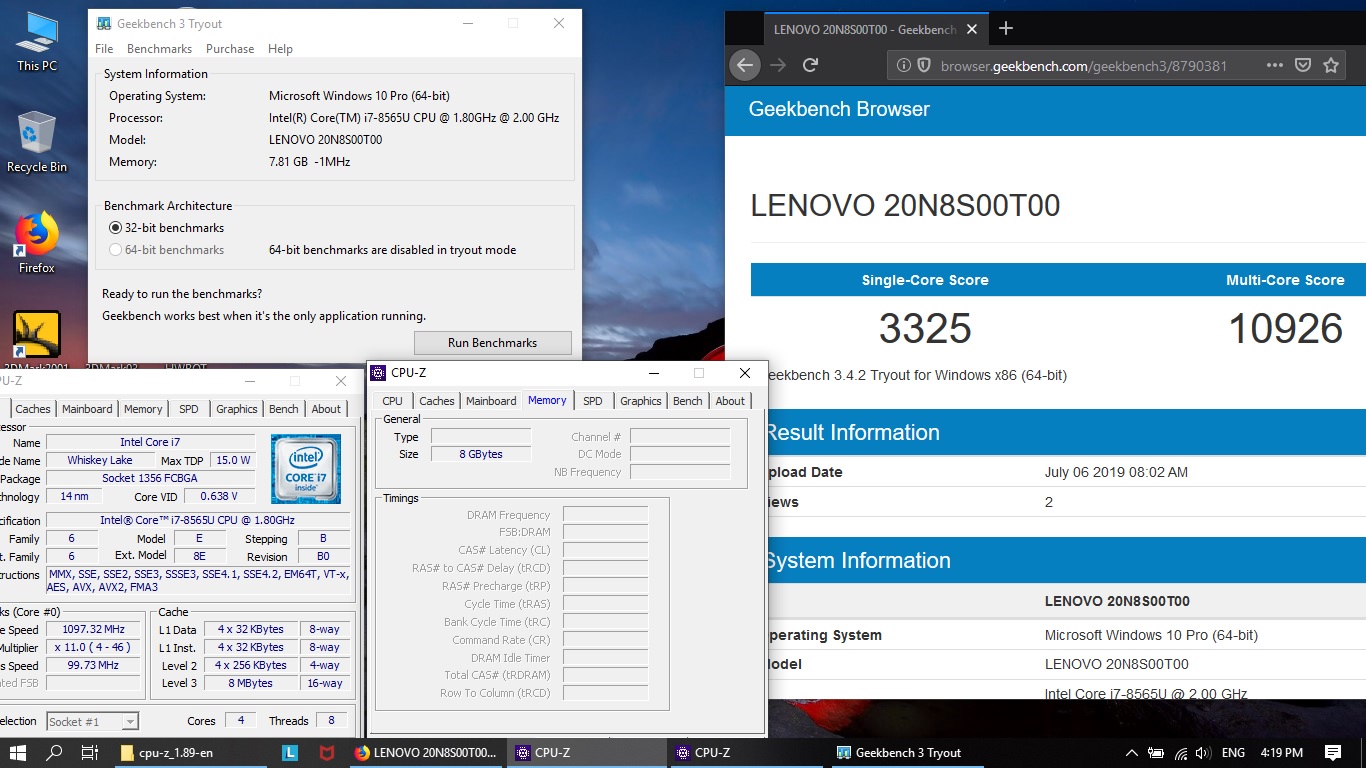Click the Firefox forward arrow
This screenshot has height=768, width=1366.
778,65
